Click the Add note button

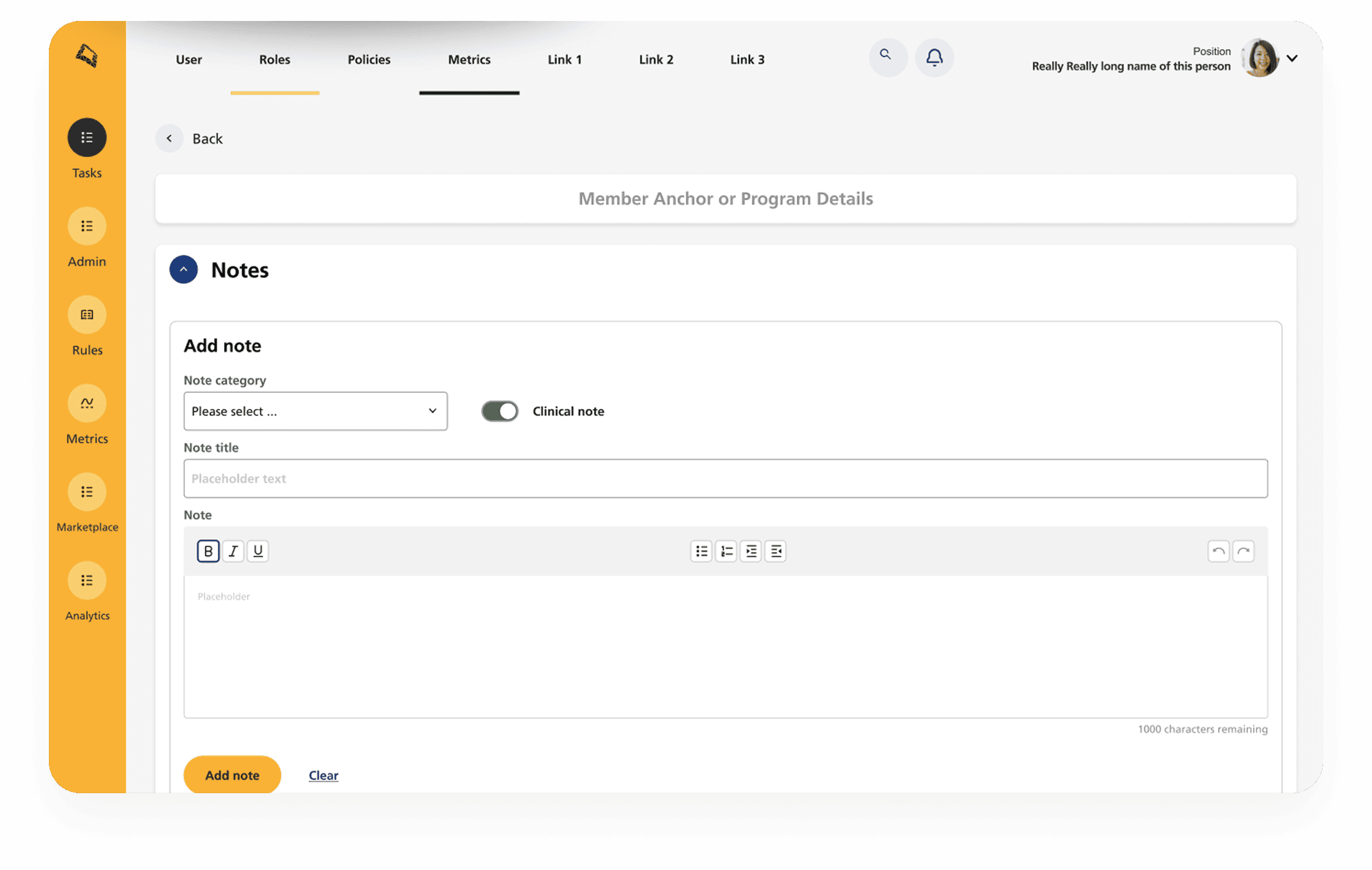pyautogui.click(x=232, y=775)
